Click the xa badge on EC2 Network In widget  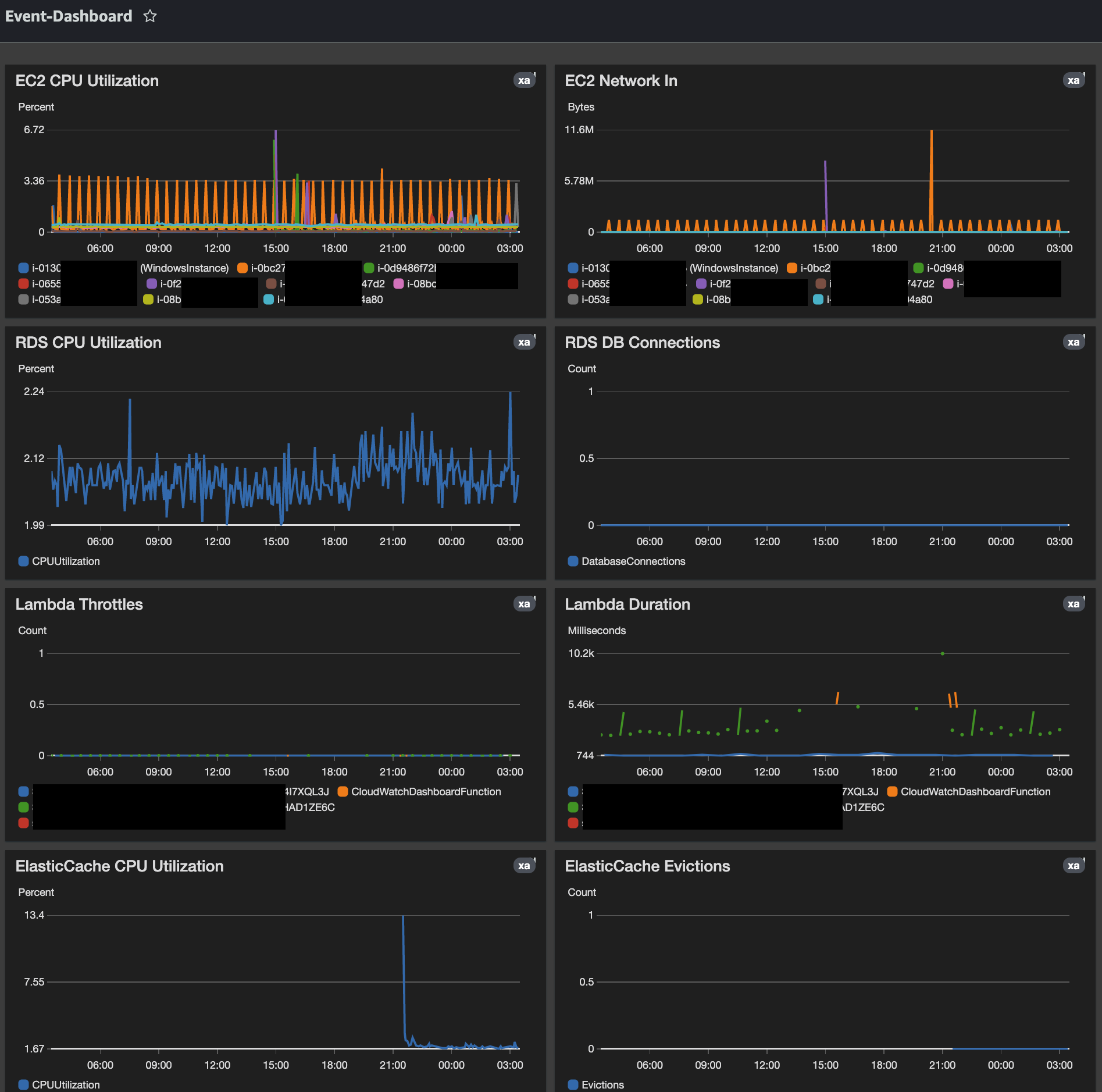(x=1074, y=80)
